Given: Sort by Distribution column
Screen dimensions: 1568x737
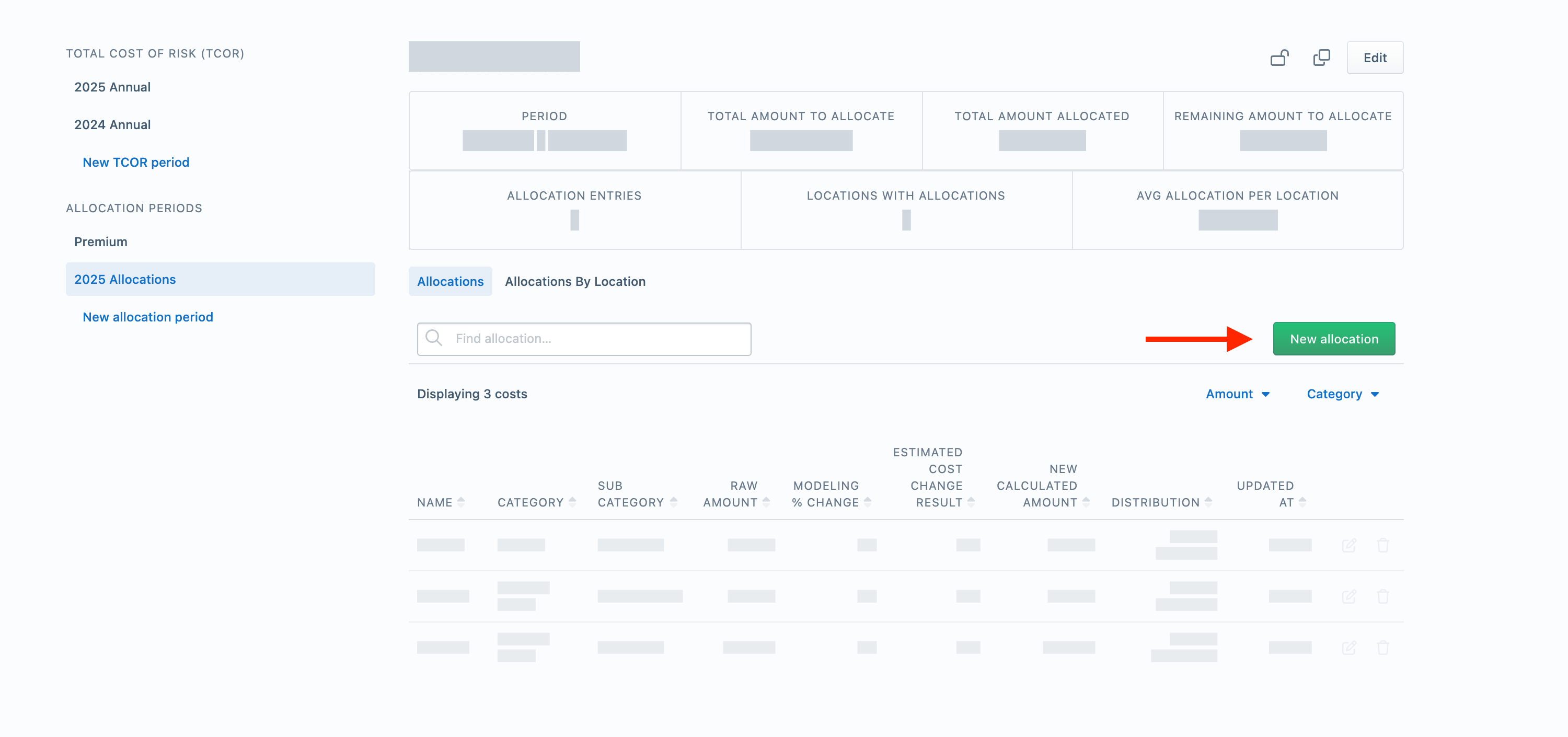Looking at the screenshot, I should pyautogui.click(x=1161, y=502).
